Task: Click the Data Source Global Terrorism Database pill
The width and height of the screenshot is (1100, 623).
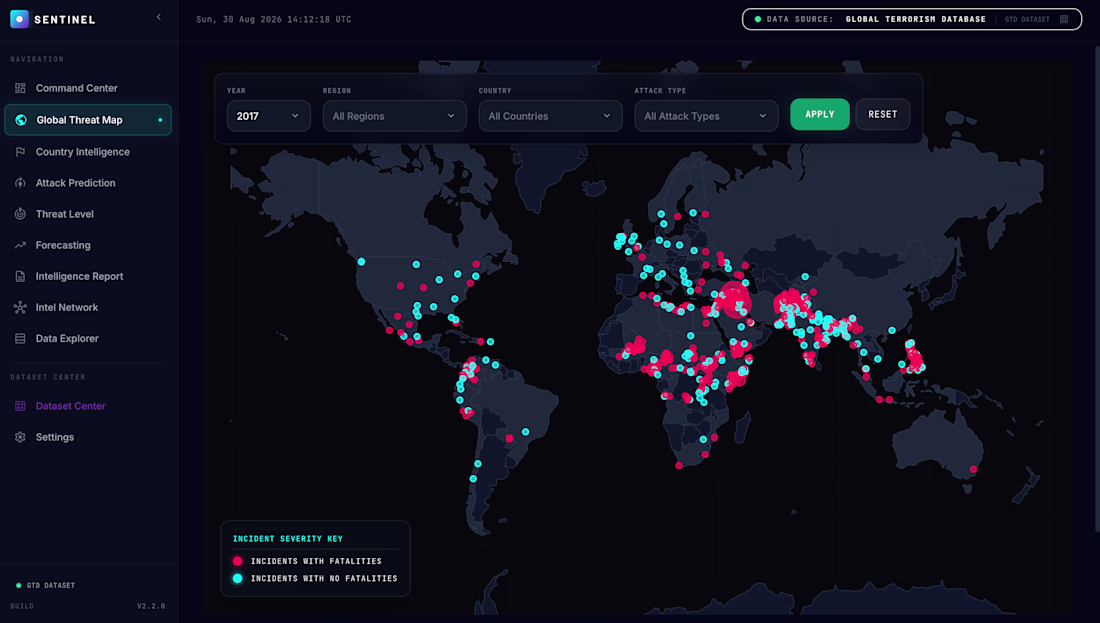Action: click(x=911, y=19)
